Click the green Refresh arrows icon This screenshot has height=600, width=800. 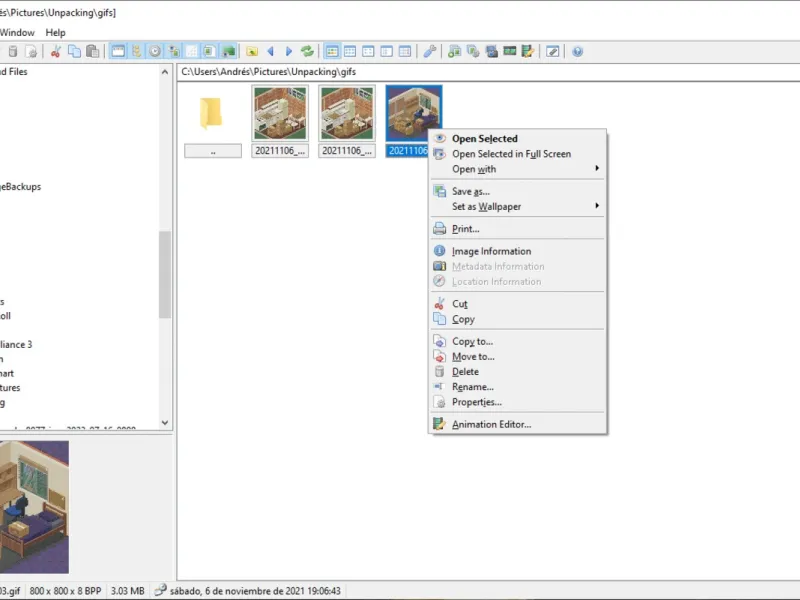point(307,52)
